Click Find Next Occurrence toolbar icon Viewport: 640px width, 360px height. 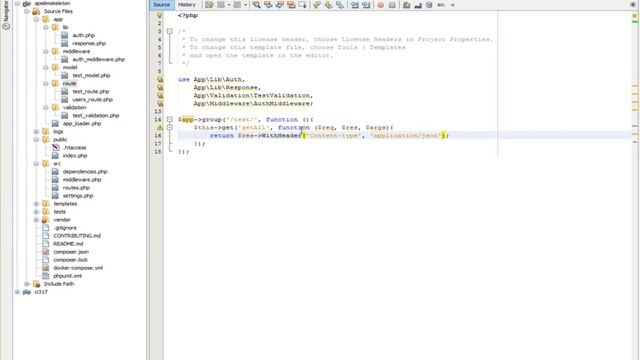280,5
